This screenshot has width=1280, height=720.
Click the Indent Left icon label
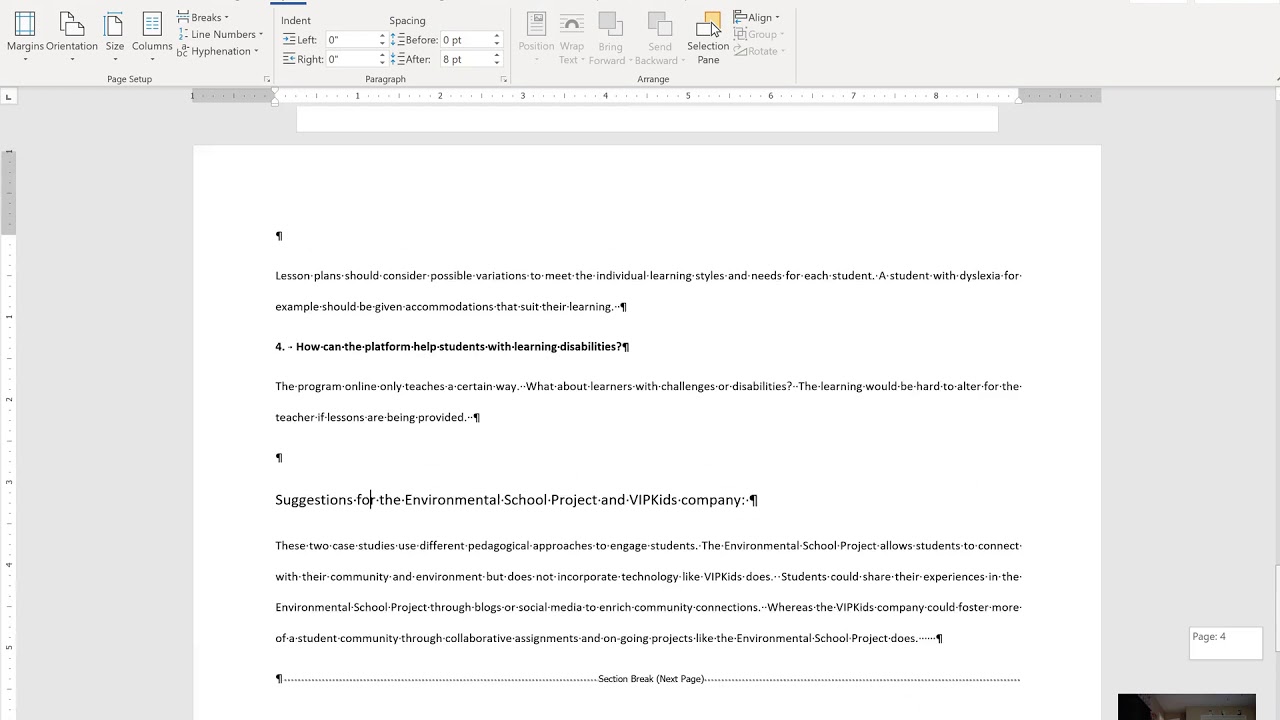pos(300,39)
